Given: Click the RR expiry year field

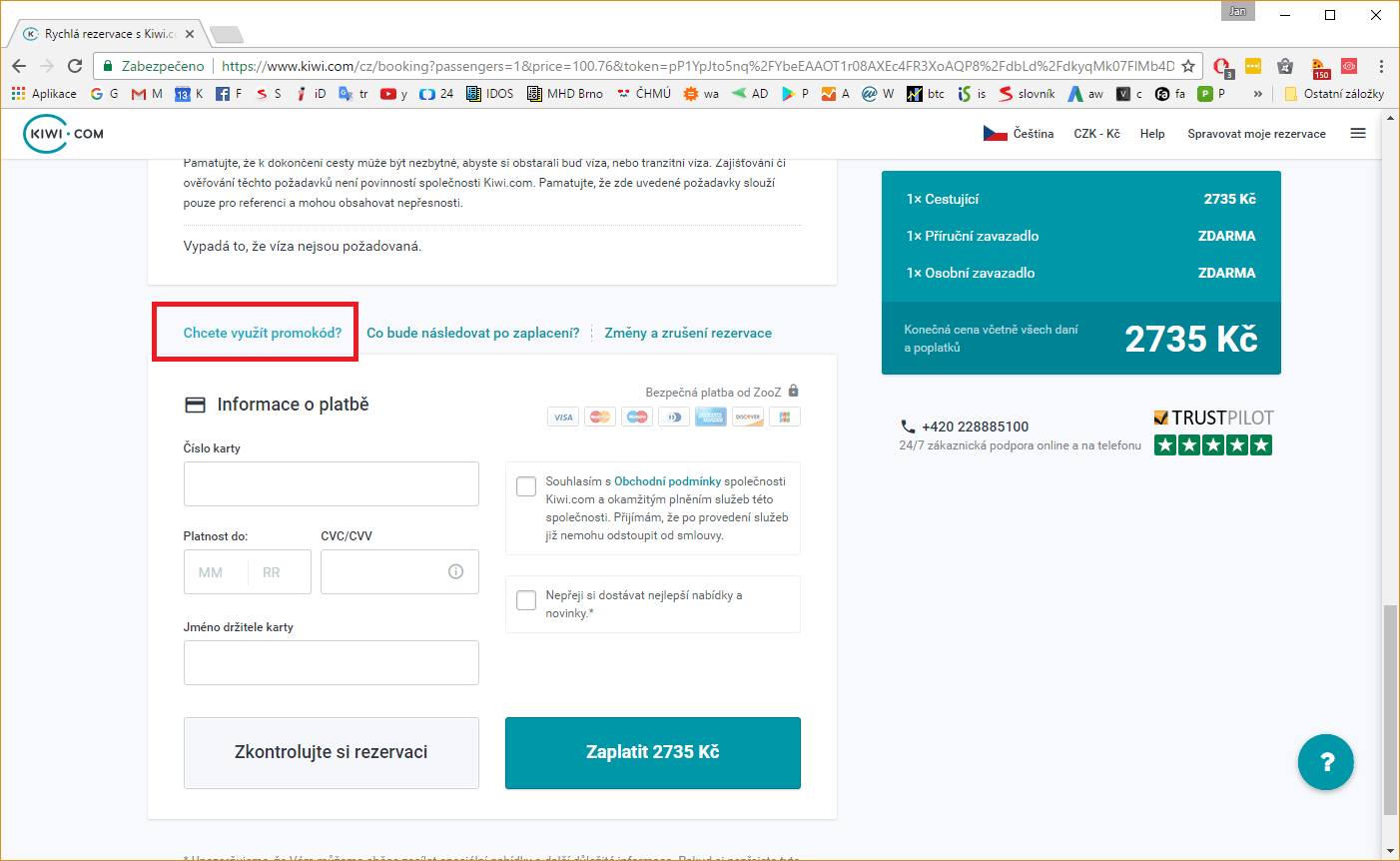Looking at the screenshot, I should coord(279,572).
